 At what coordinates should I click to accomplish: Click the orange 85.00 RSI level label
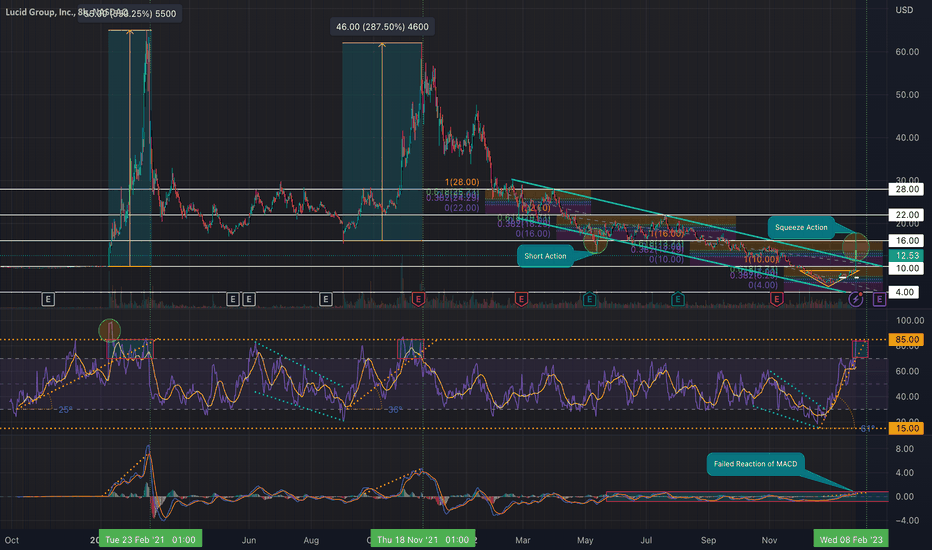pyautogui.click(x=907, y=340)
